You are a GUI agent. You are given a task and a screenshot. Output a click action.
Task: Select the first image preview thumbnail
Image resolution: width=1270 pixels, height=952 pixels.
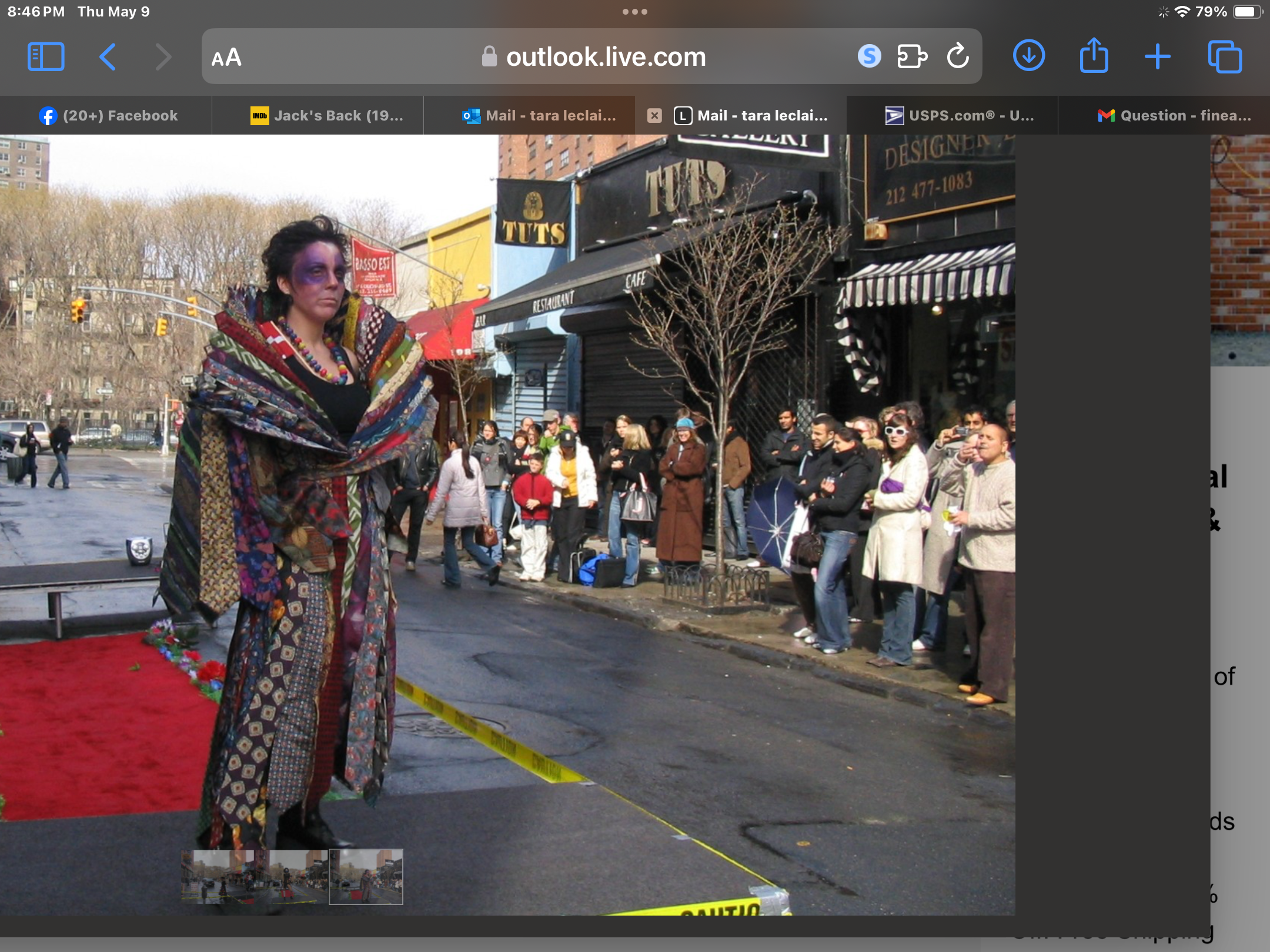click(x=218, y=876)
